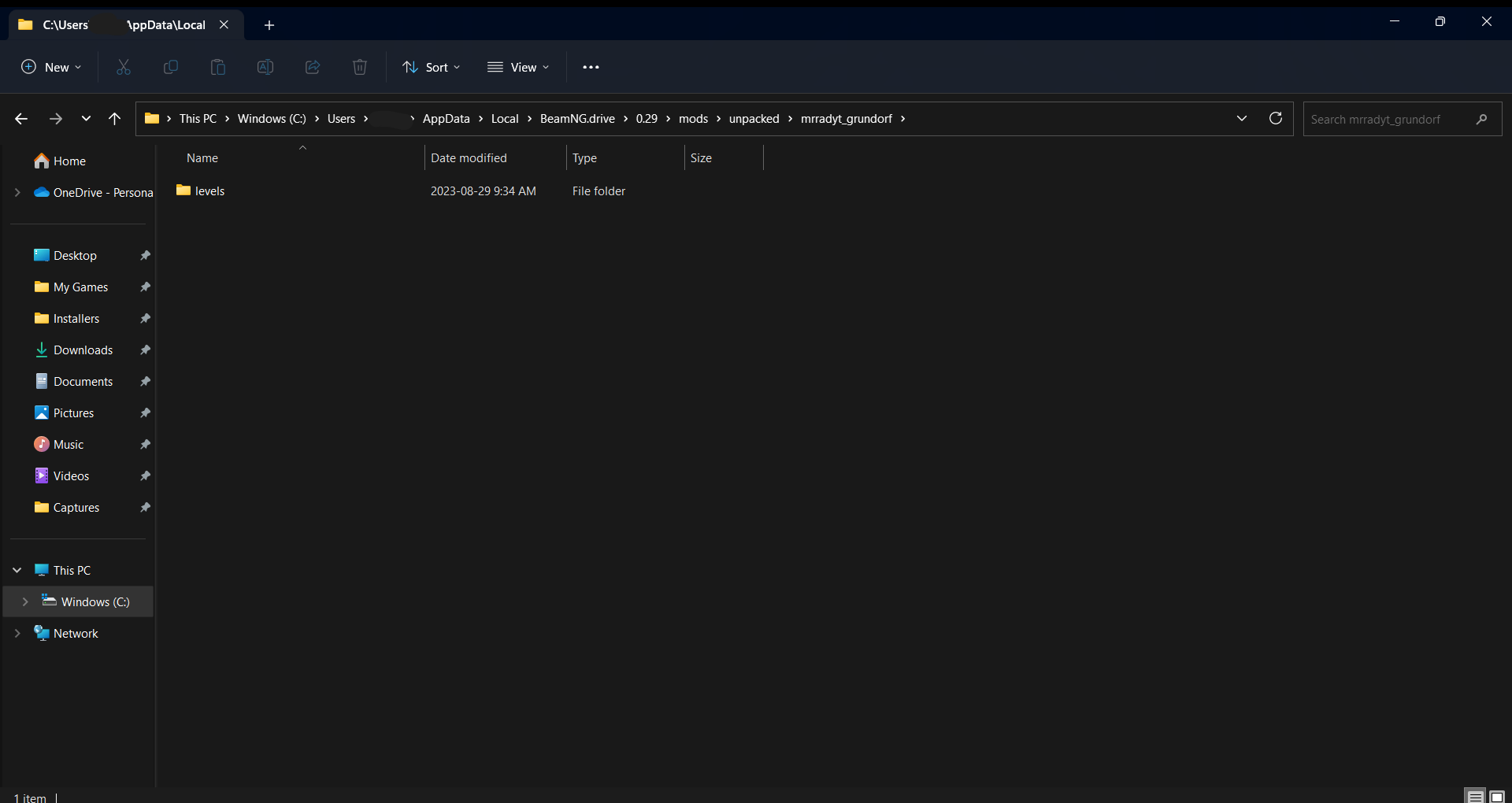Open the levels folder icon
This screenshot has height=803, width=1512.
click(183, 191)
